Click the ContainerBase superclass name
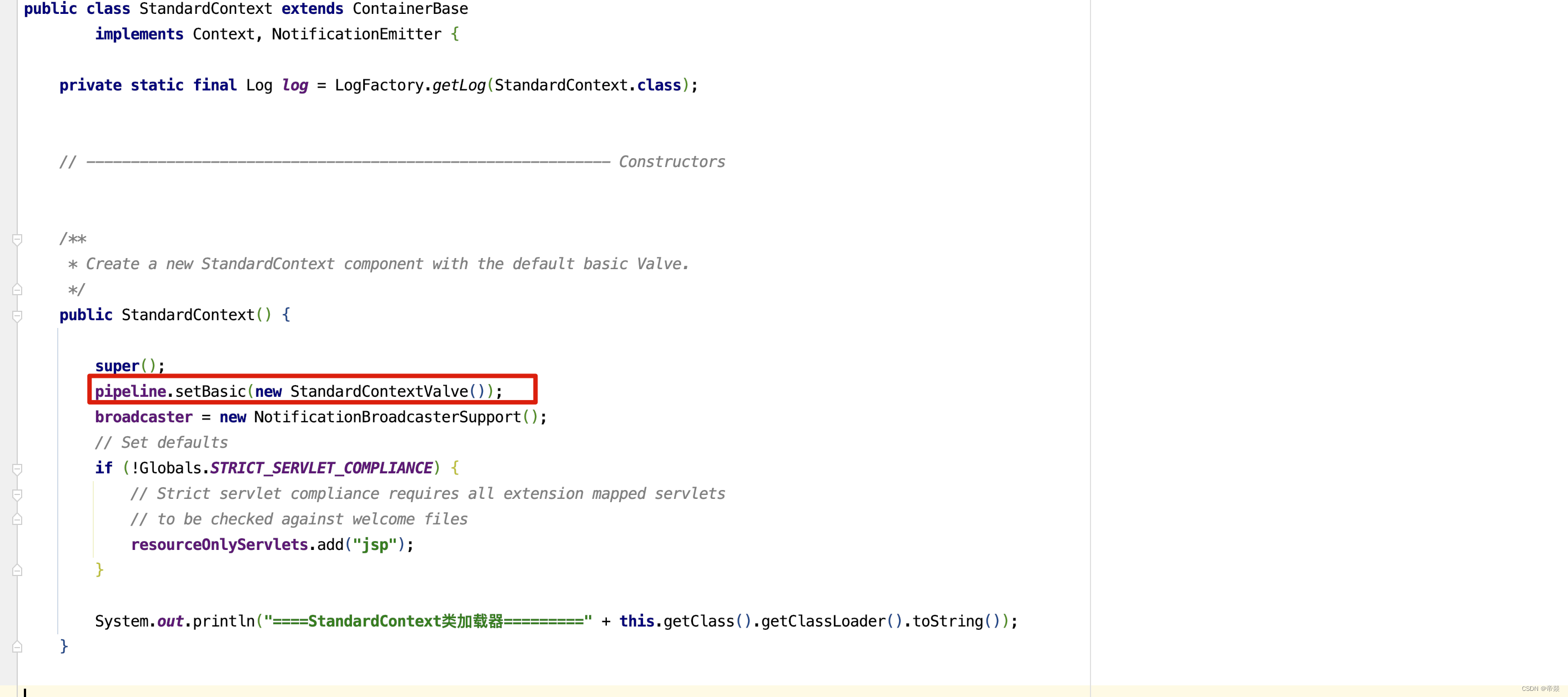Viewport: 1568px width, 697px height. (x=410, y=9)
